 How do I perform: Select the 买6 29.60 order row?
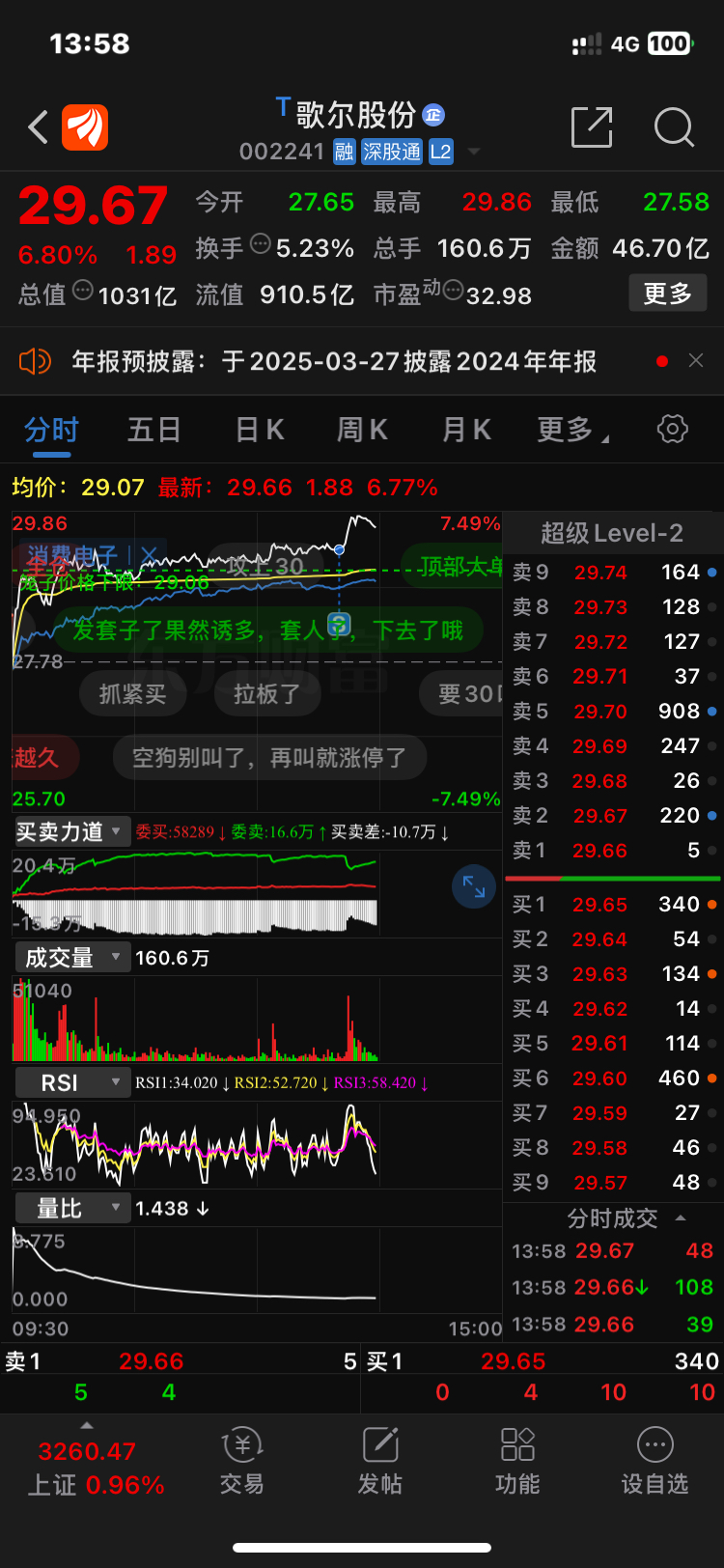(x=612, y=1078)
